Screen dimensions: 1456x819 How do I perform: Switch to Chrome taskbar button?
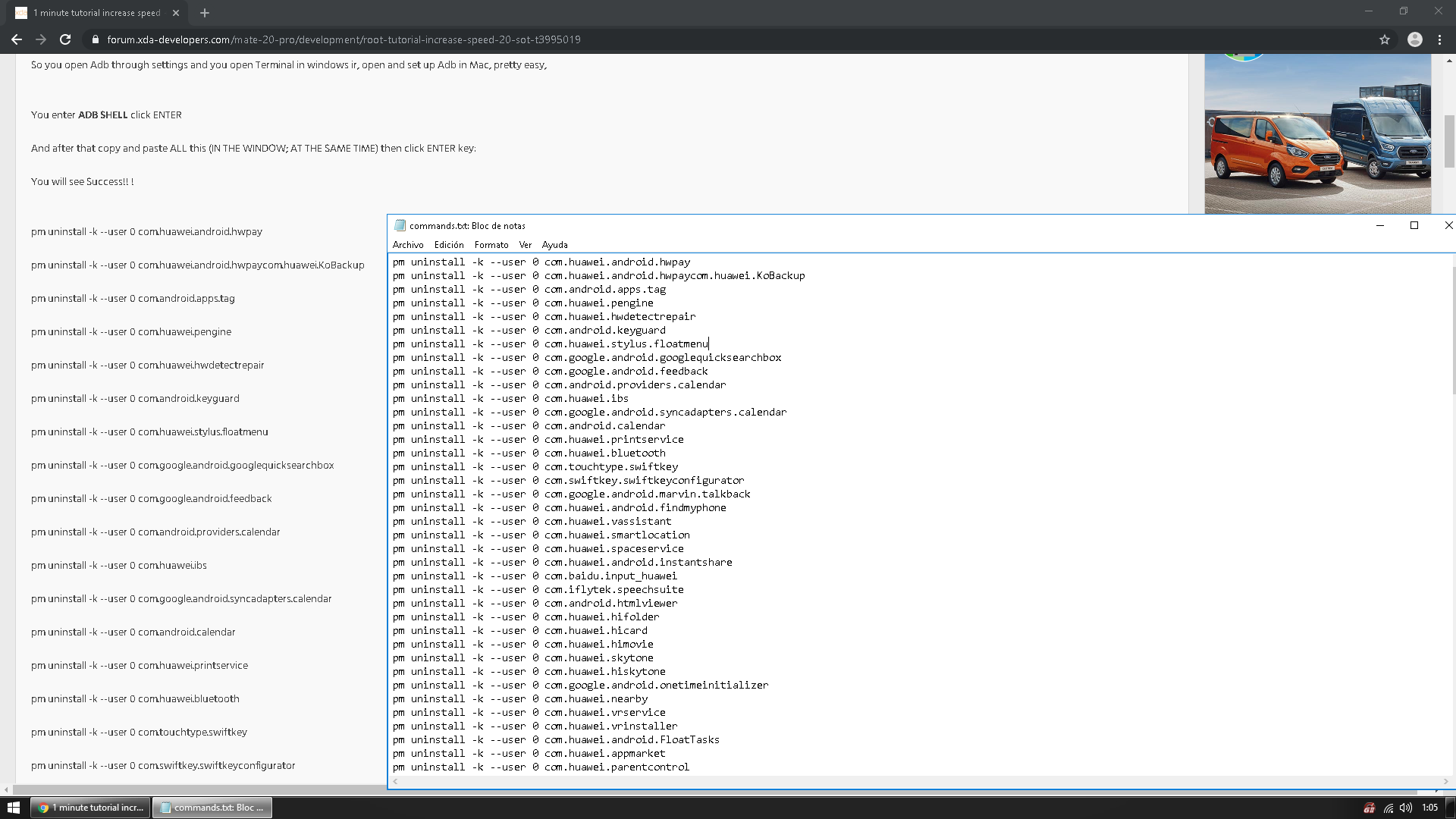point(91,808)
